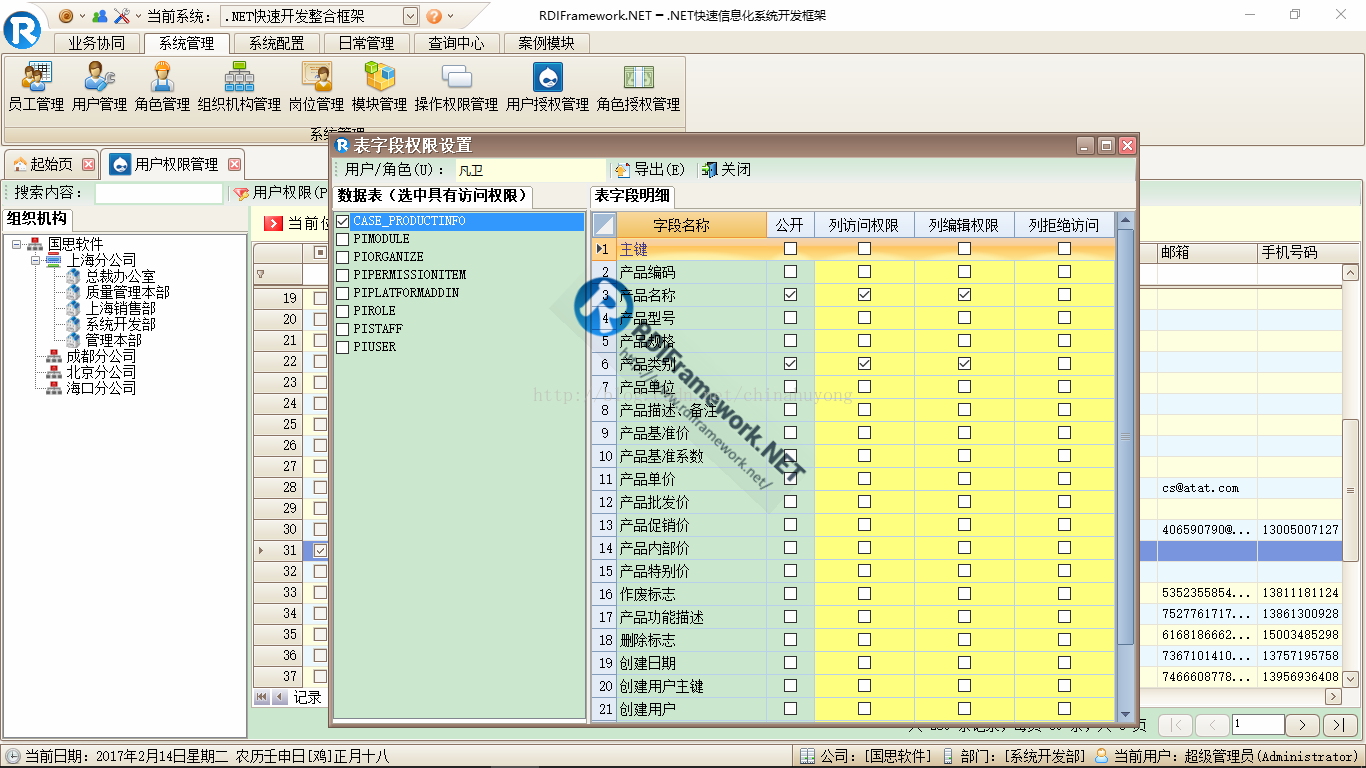Check 列拒绝访问 for 产品编码 row
The image size is (1366, 768).
pyautogui.click(x=1064, y=272)
